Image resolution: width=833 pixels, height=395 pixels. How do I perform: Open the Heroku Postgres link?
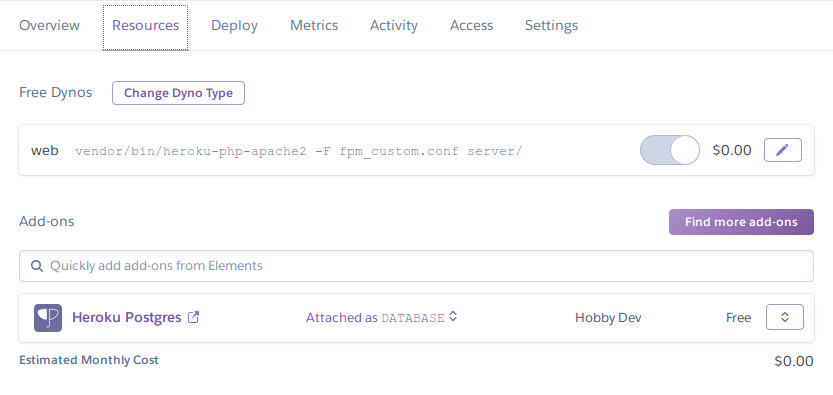127,317
